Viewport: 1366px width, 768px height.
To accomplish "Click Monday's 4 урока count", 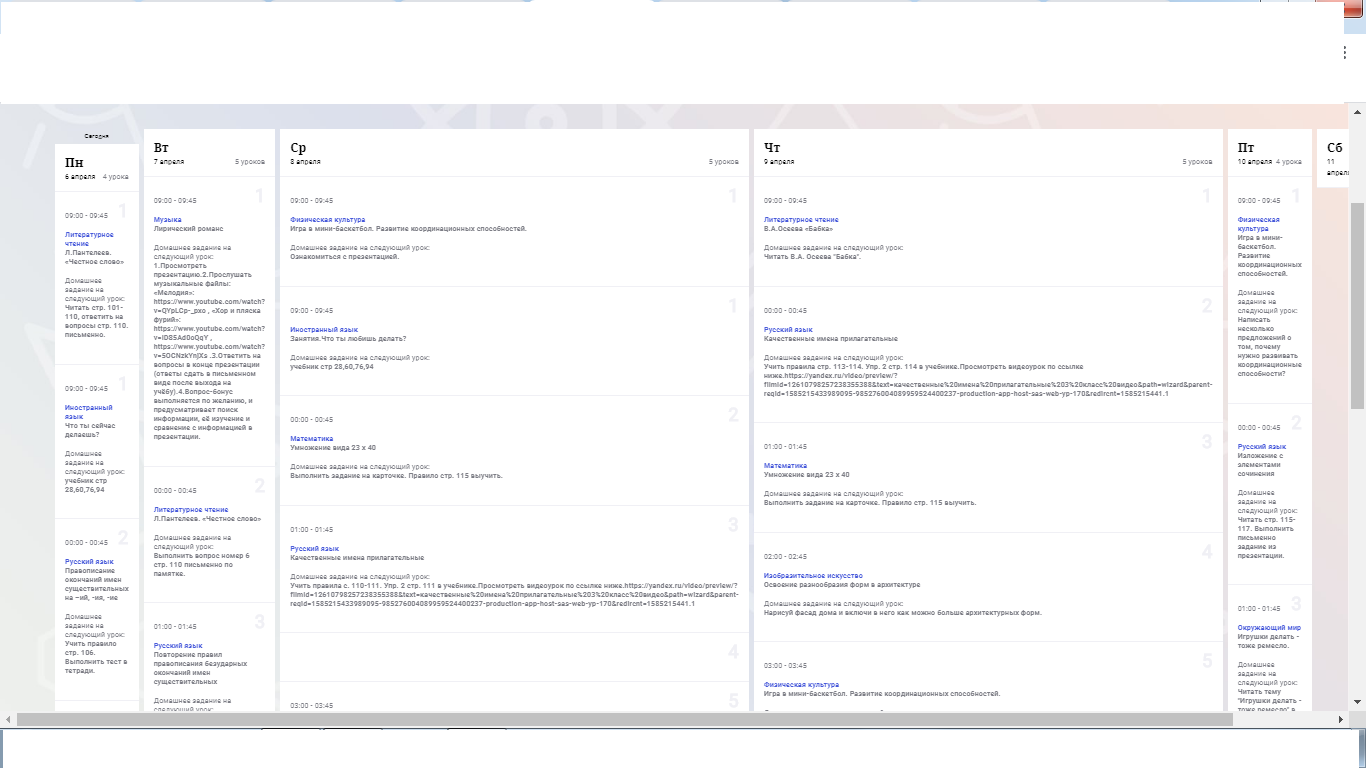I will coord(115,176).
